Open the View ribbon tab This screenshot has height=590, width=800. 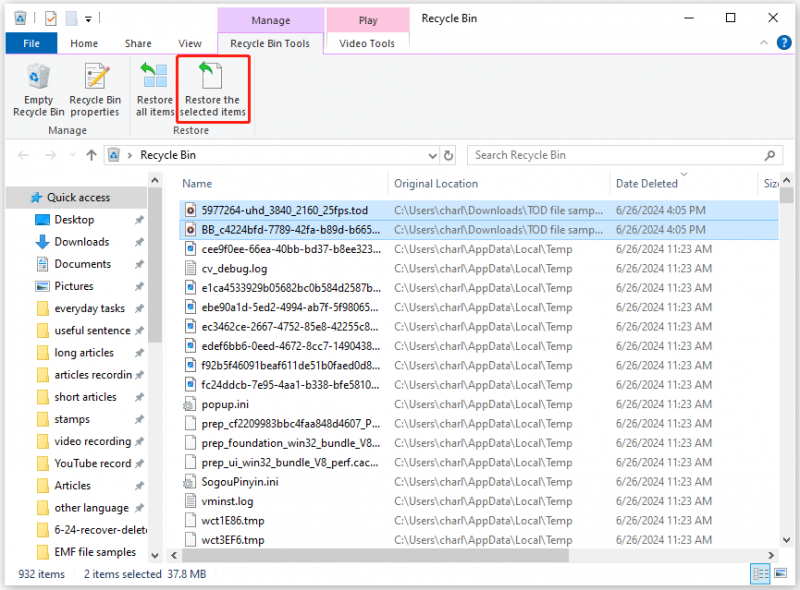(x=190, y=43)
